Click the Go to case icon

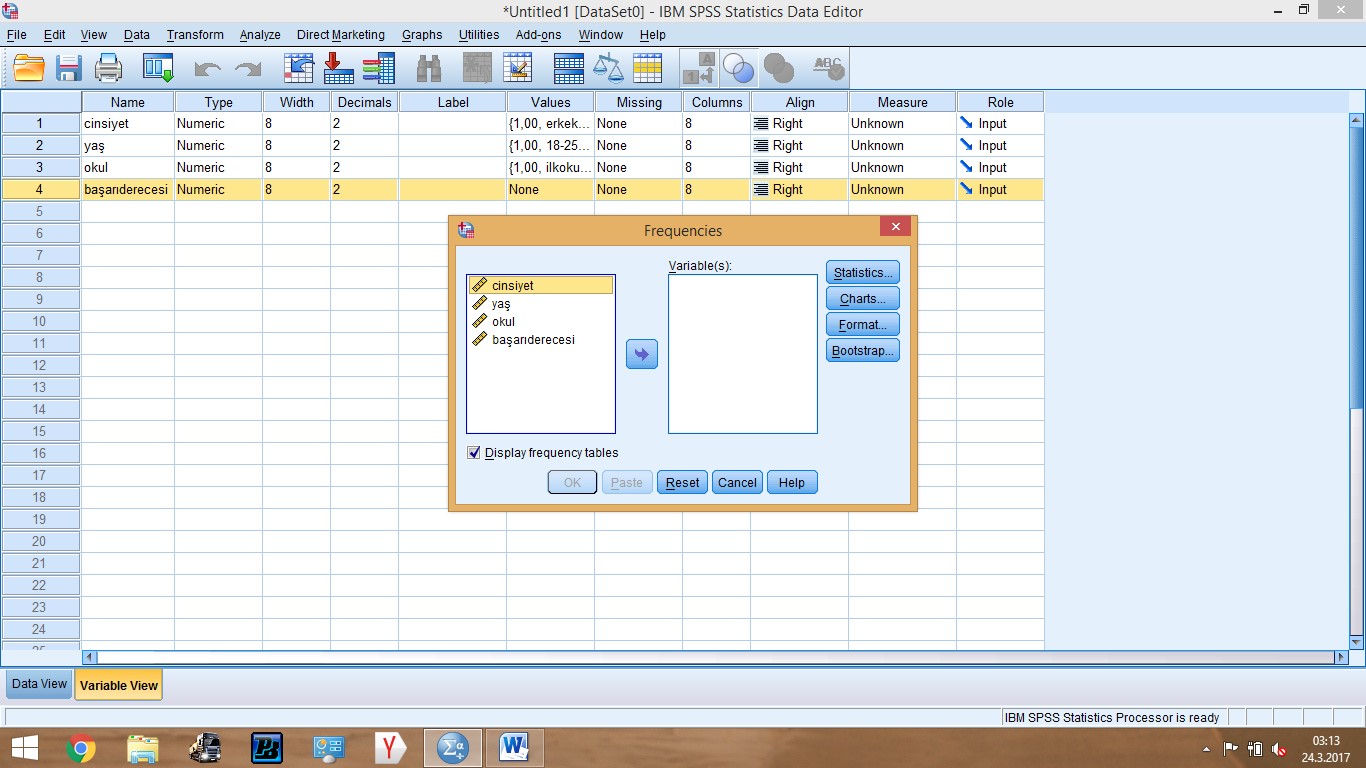(x=299, y=68)
